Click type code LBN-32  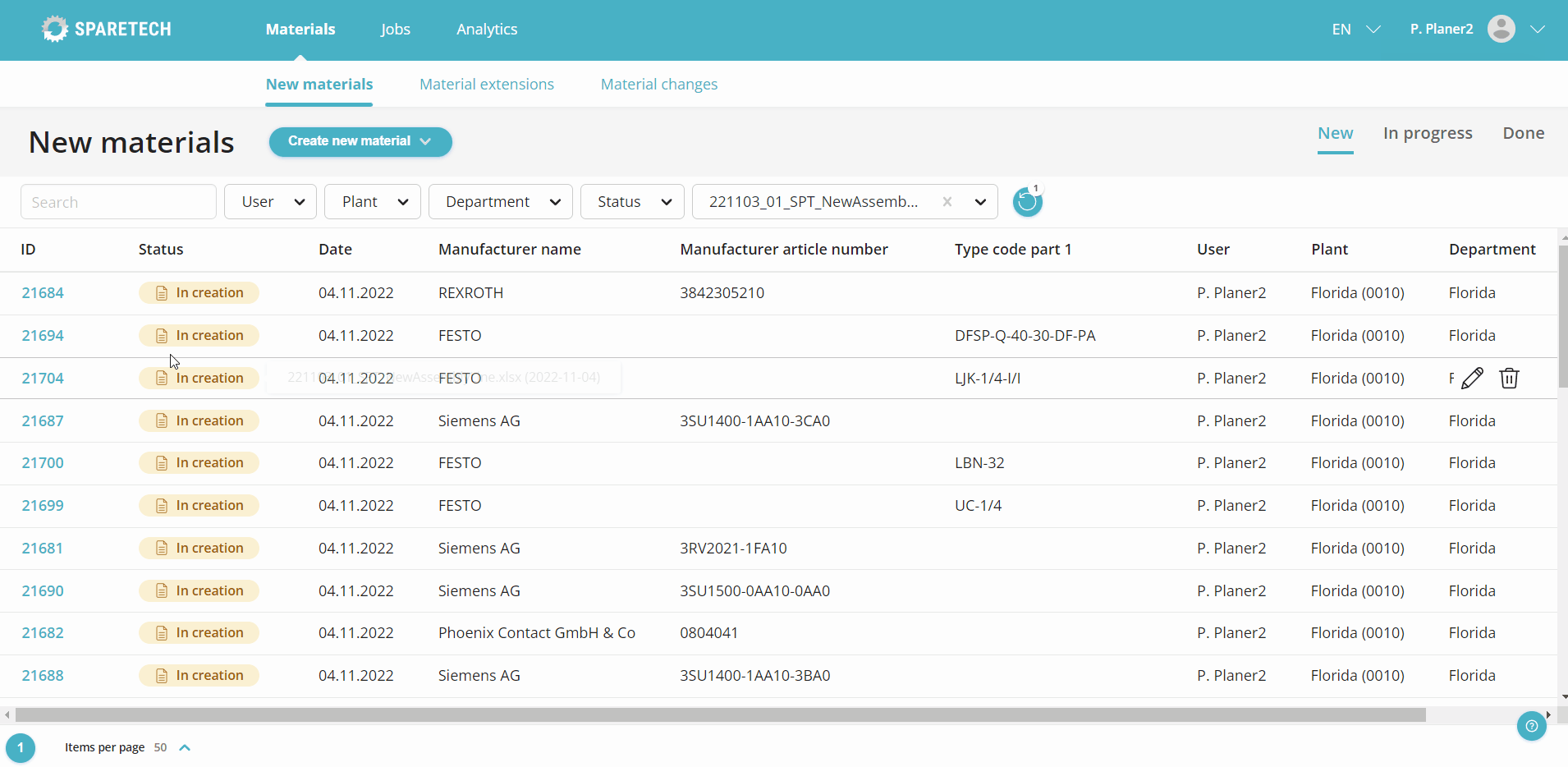(979, 463)
